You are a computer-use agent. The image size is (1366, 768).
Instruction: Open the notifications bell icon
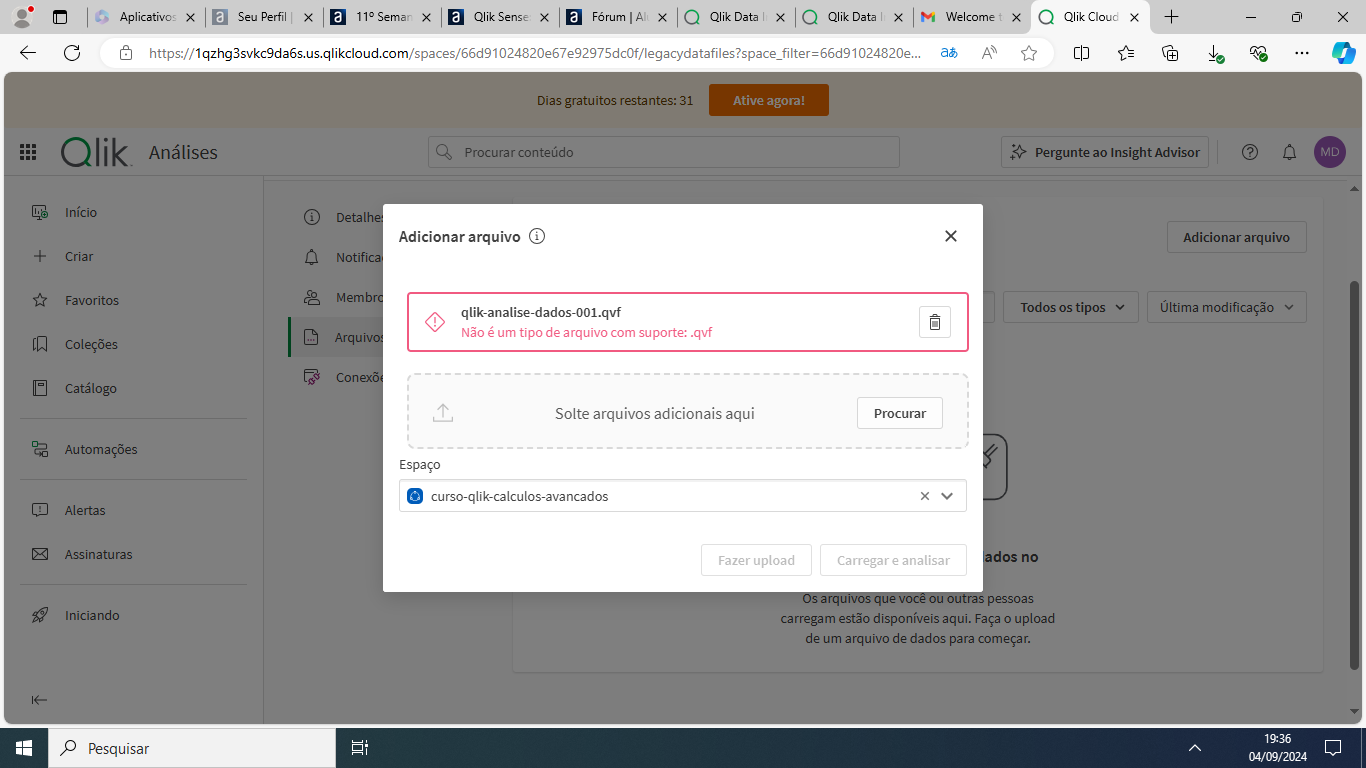click(x=1290, y=152)
